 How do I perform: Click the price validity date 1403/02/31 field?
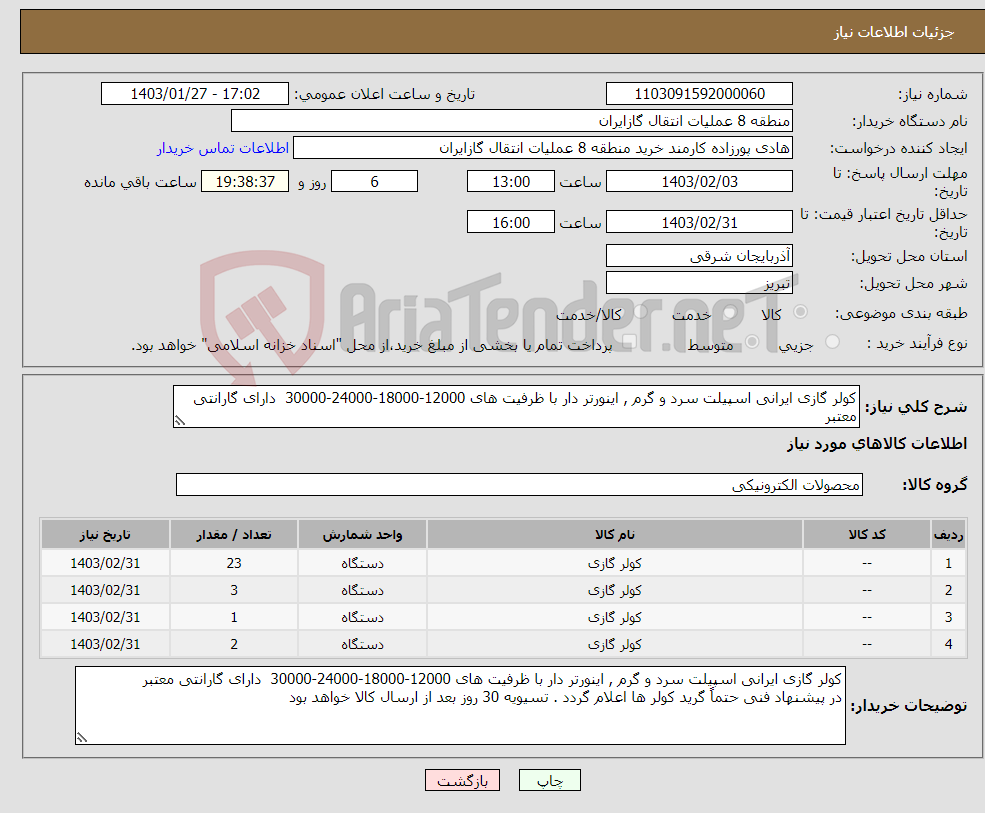coord(699,222)
